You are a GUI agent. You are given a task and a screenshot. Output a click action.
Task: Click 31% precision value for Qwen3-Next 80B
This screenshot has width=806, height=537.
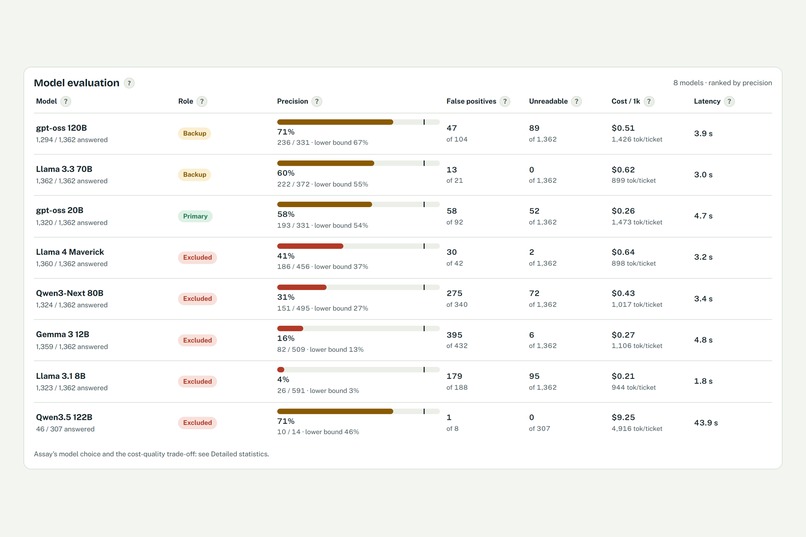[x=286, y=297]
